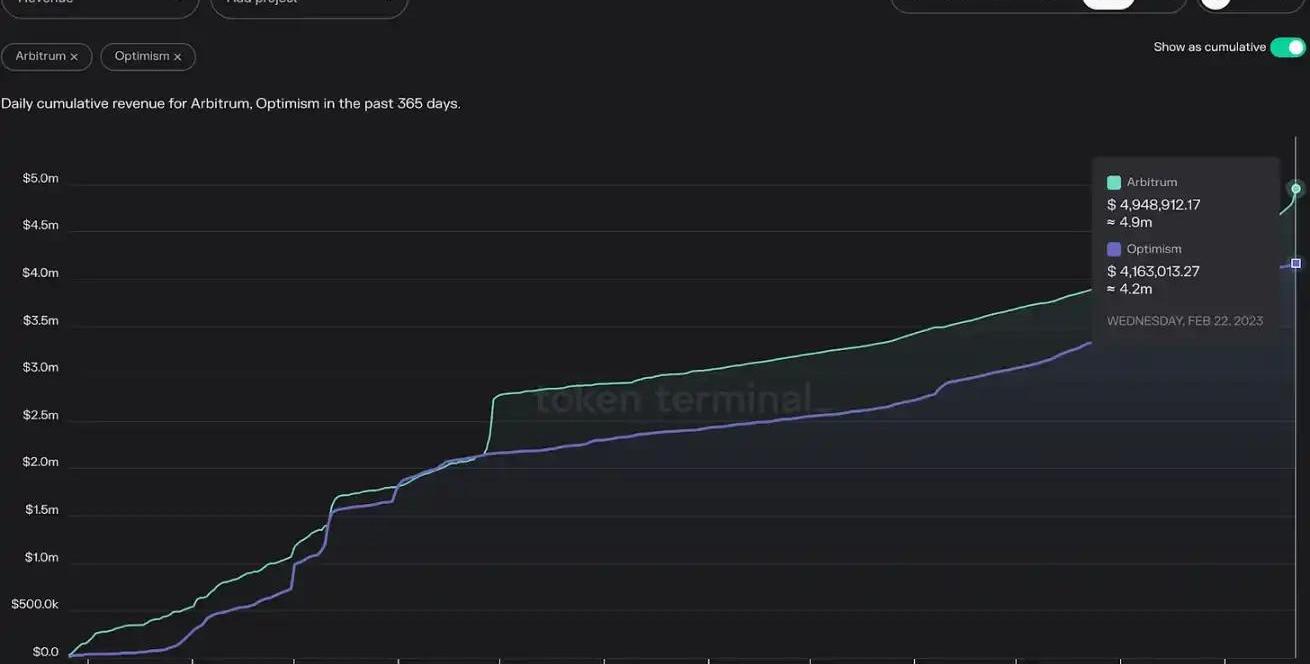Click the "Daily cumulative revenue" description line
The width and height of the screenshot is (1310, 664).
pos(231,103)
